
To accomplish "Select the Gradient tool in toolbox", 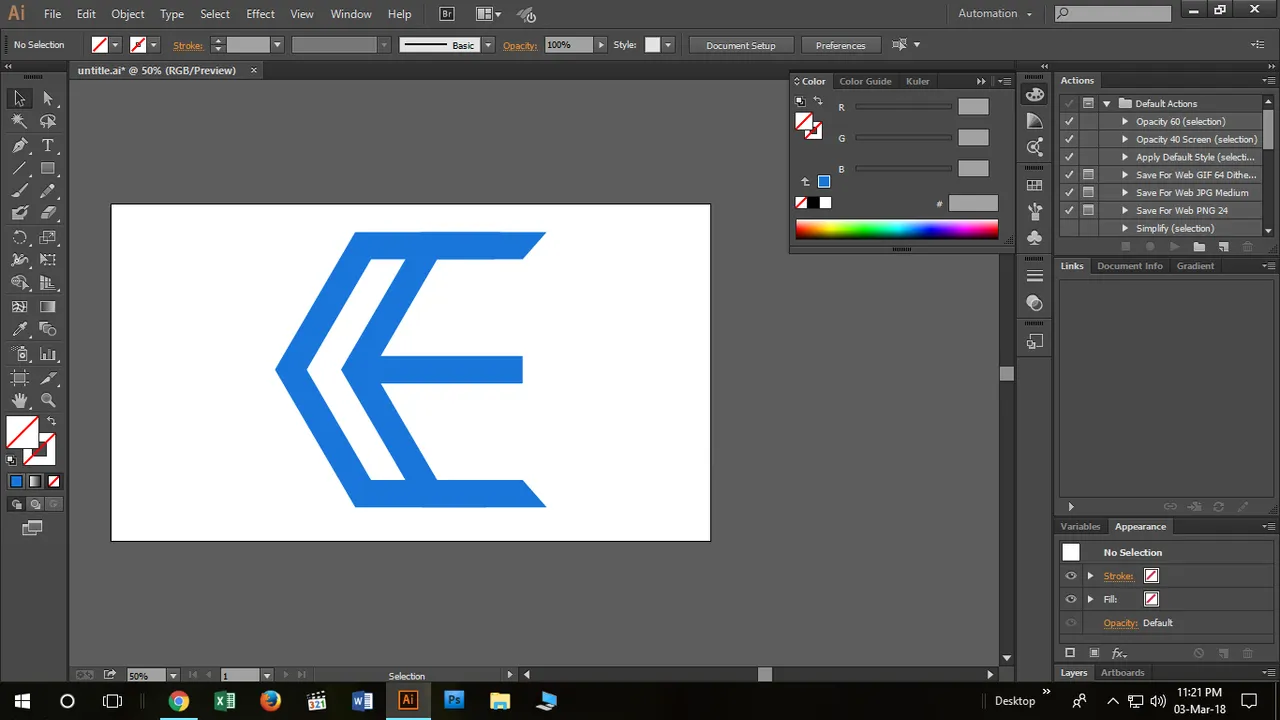I will click(48, 307).
